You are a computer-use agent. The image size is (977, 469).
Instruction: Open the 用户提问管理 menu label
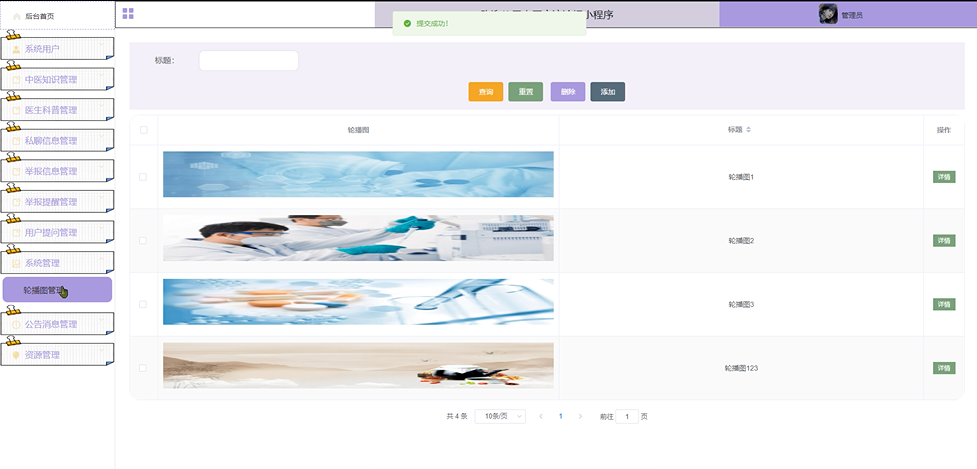click(51, 232)
